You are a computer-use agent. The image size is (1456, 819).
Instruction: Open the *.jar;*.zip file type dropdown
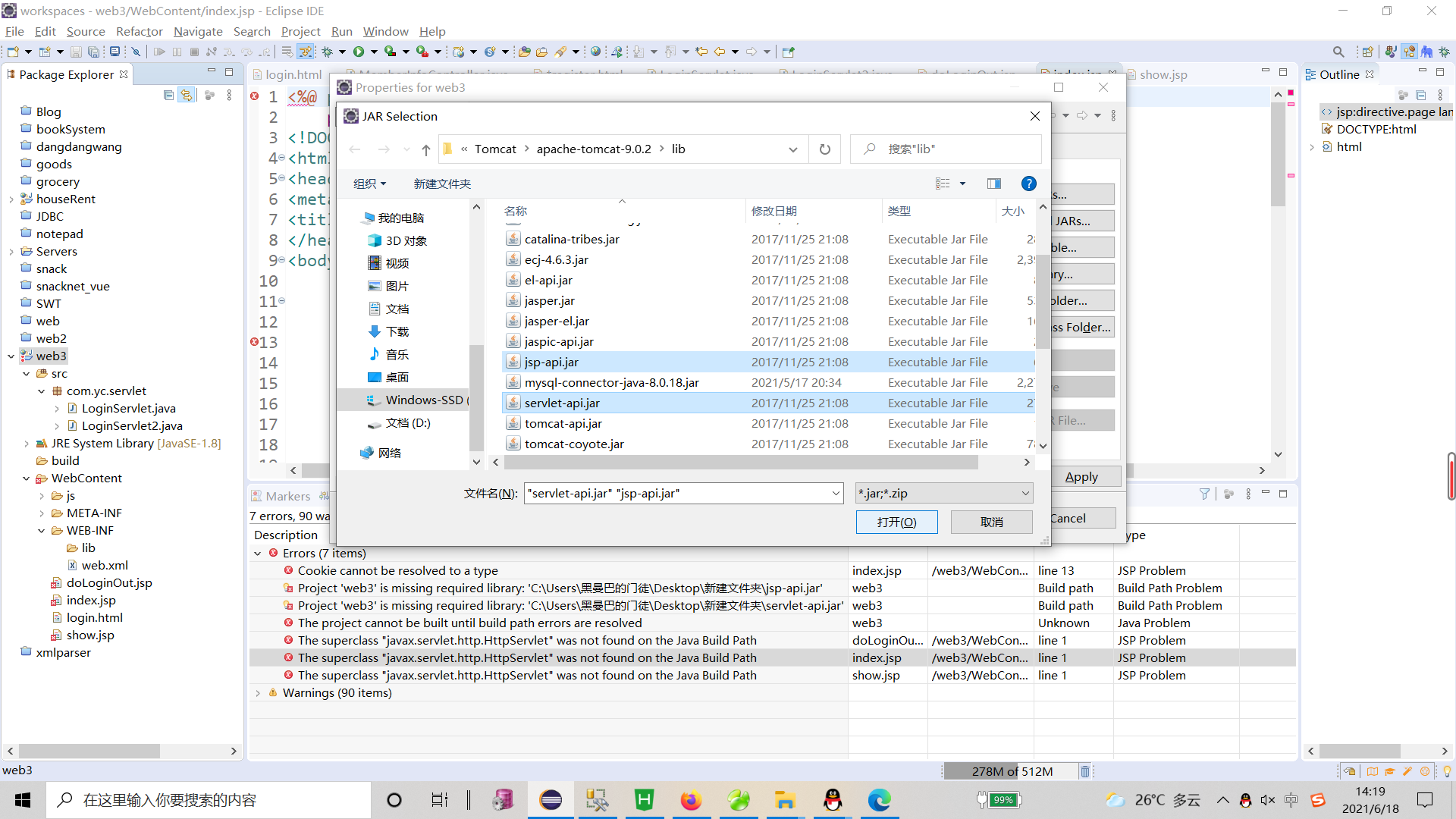[944, 493]
